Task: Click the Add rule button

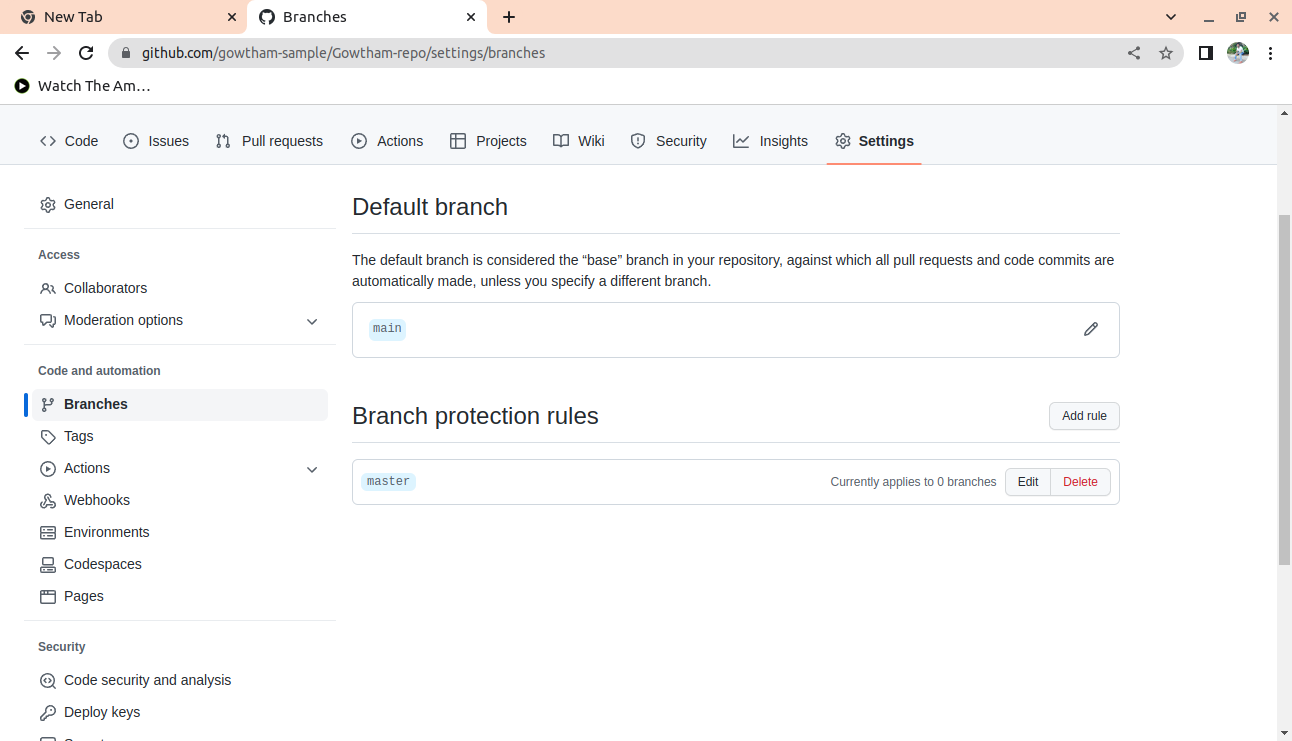Action: (1084, 416)
